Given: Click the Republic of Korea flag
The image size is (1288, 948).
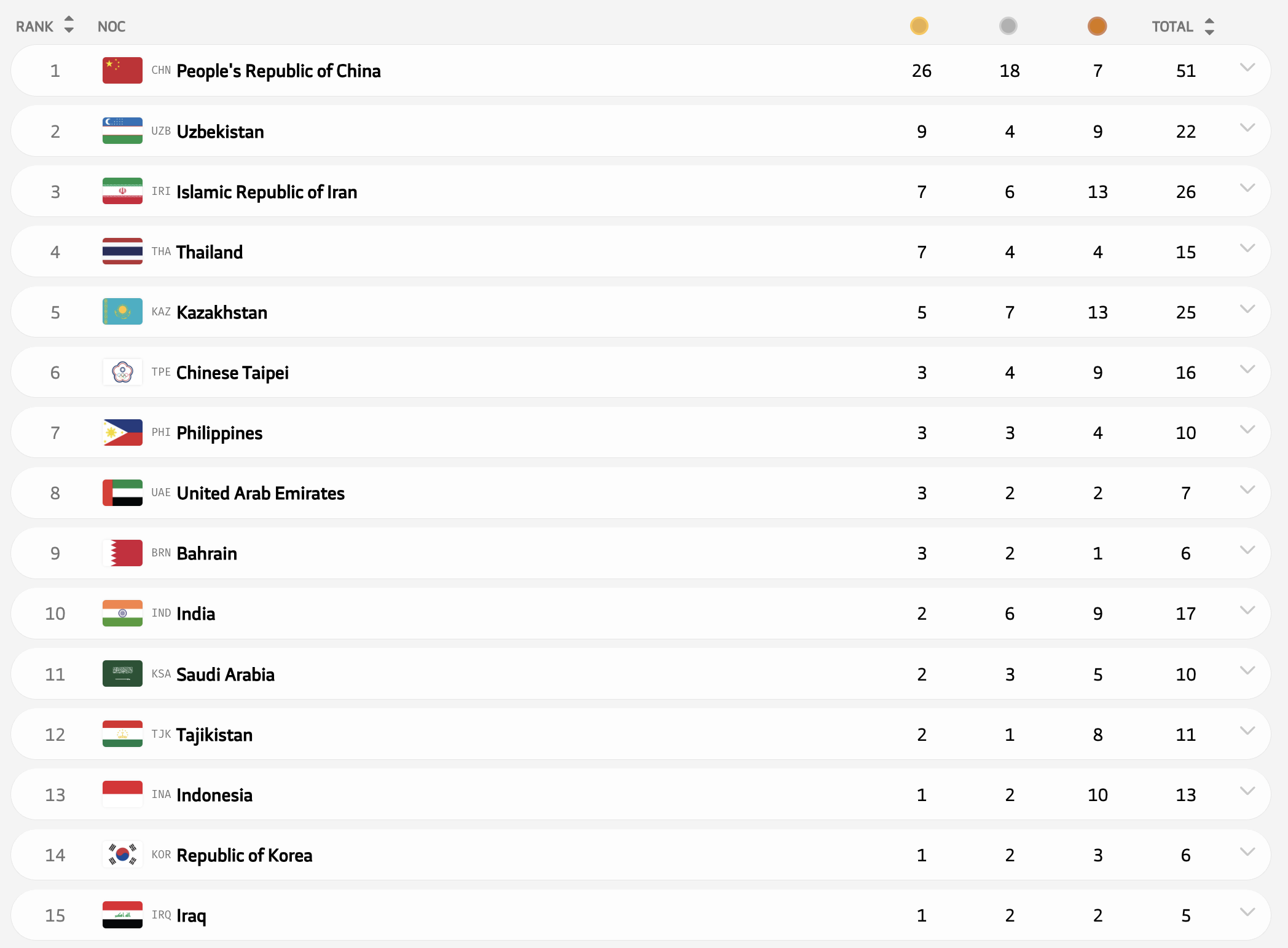Looking at the screenshot, I should pos(122,855).
